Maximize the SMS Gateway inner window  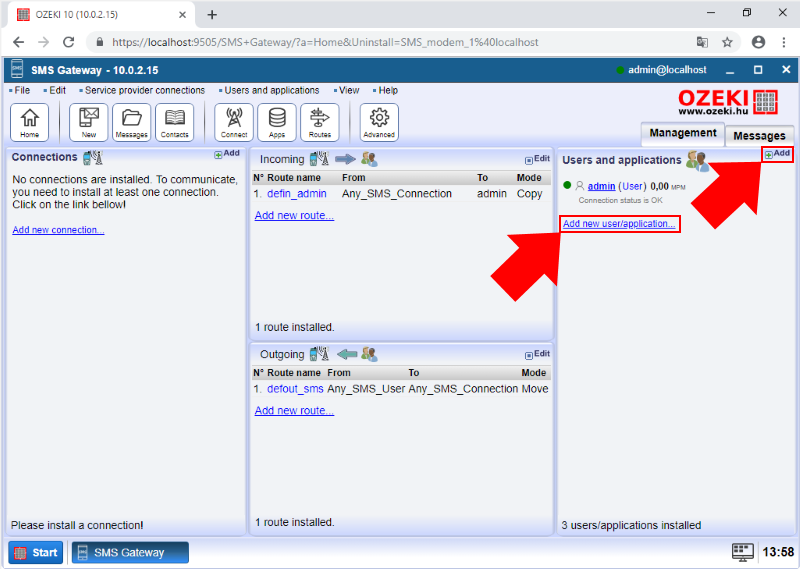758,70
